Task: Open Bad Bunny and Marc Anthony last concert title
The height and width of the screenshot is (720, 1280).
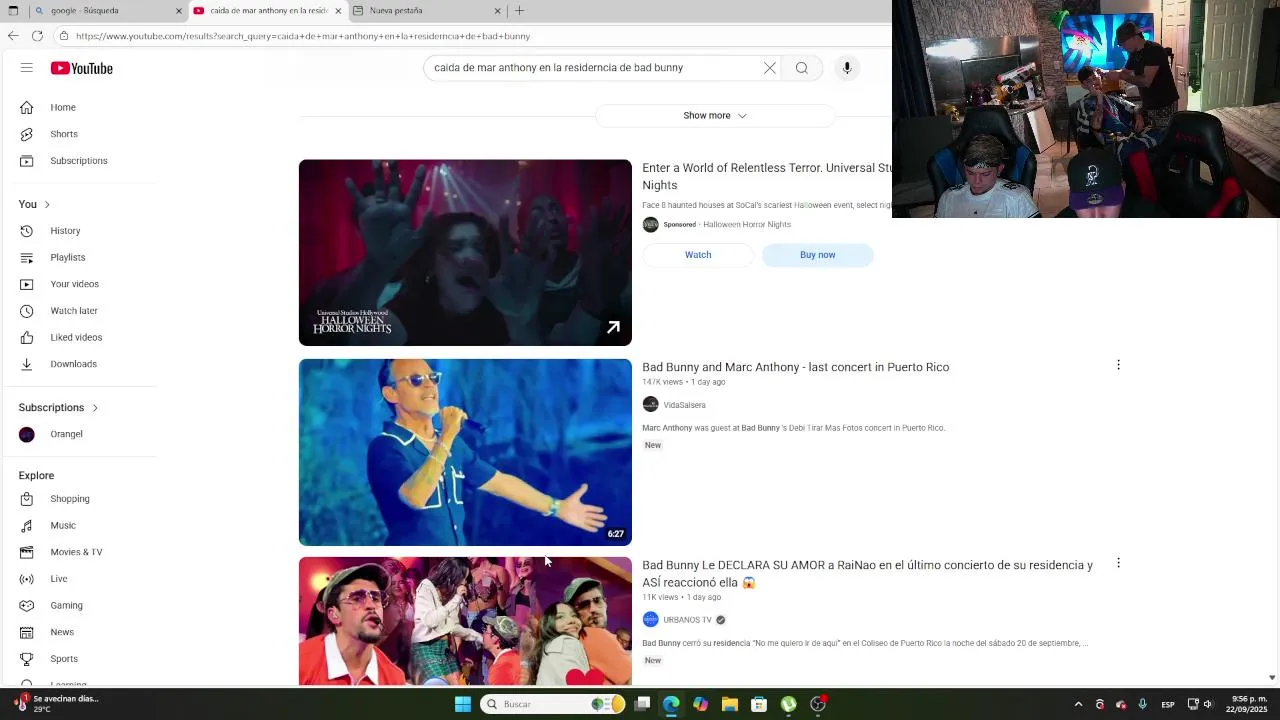Action: 795,367
